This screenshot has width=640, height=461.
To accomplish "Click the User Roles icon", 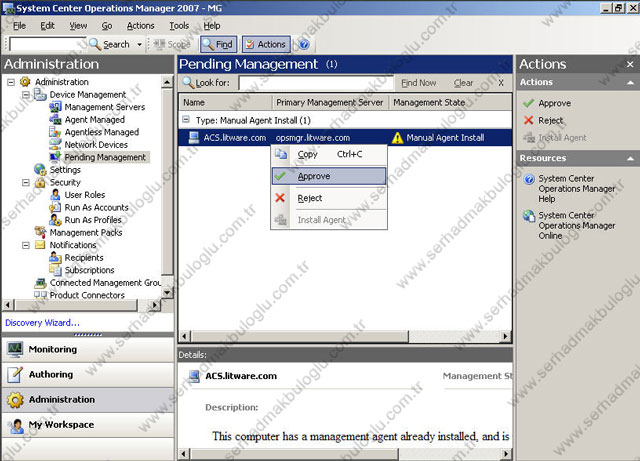I will point(55,195).
